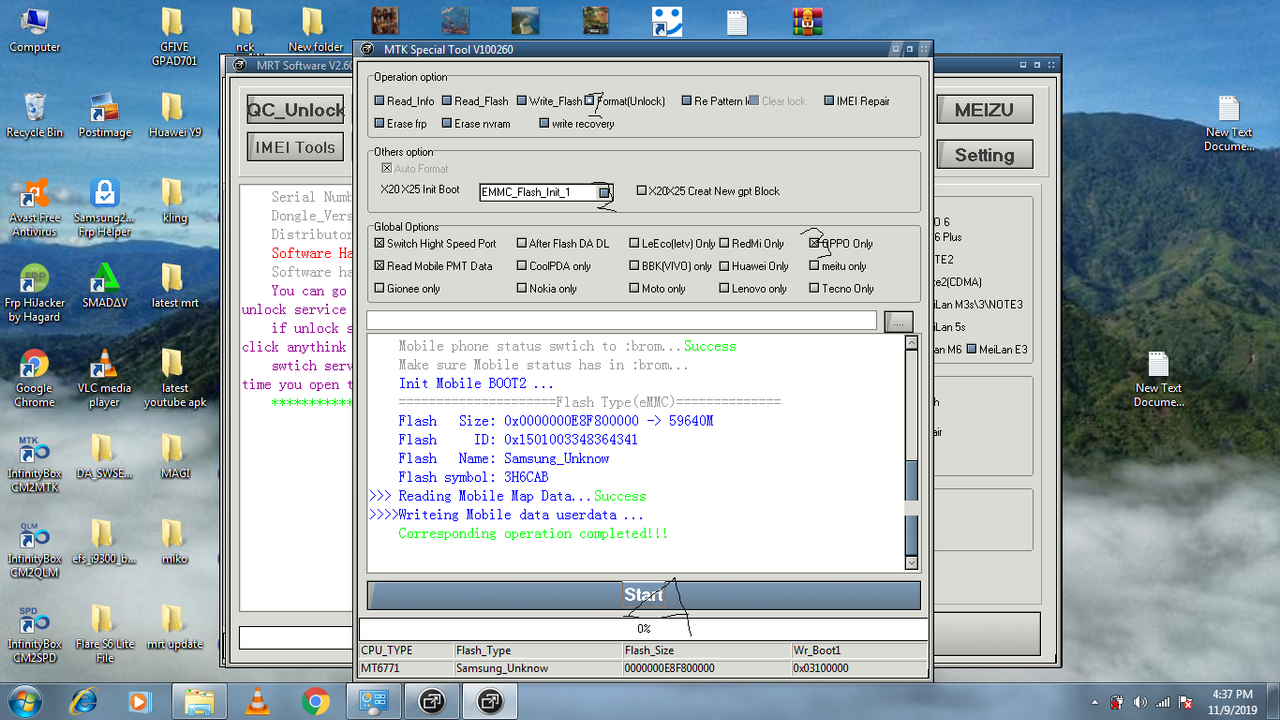
Task: Open the latest mrt folder
Action: click(x=174, y=286)
